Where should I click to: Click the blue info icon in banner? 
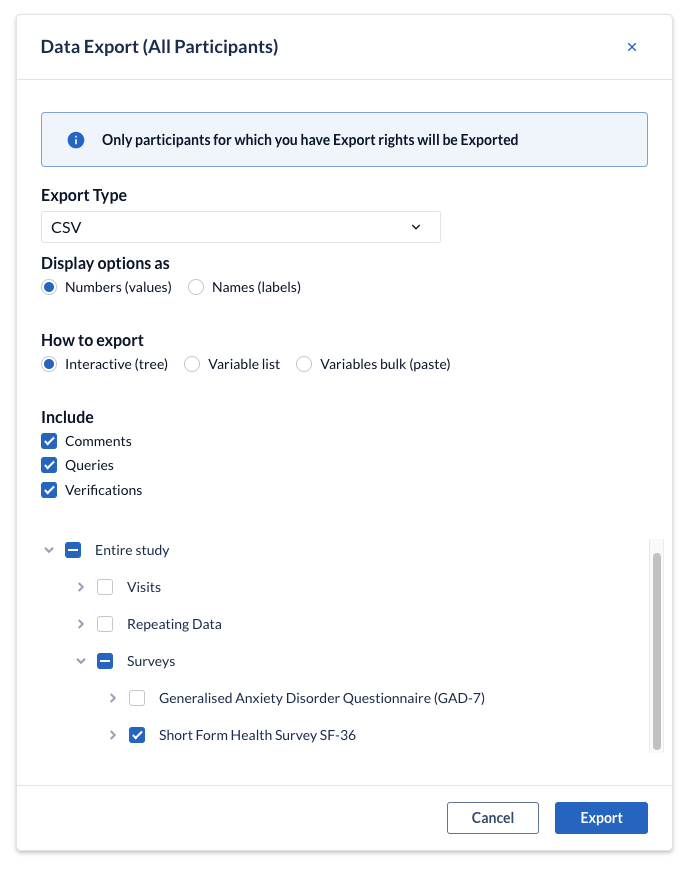76,140
